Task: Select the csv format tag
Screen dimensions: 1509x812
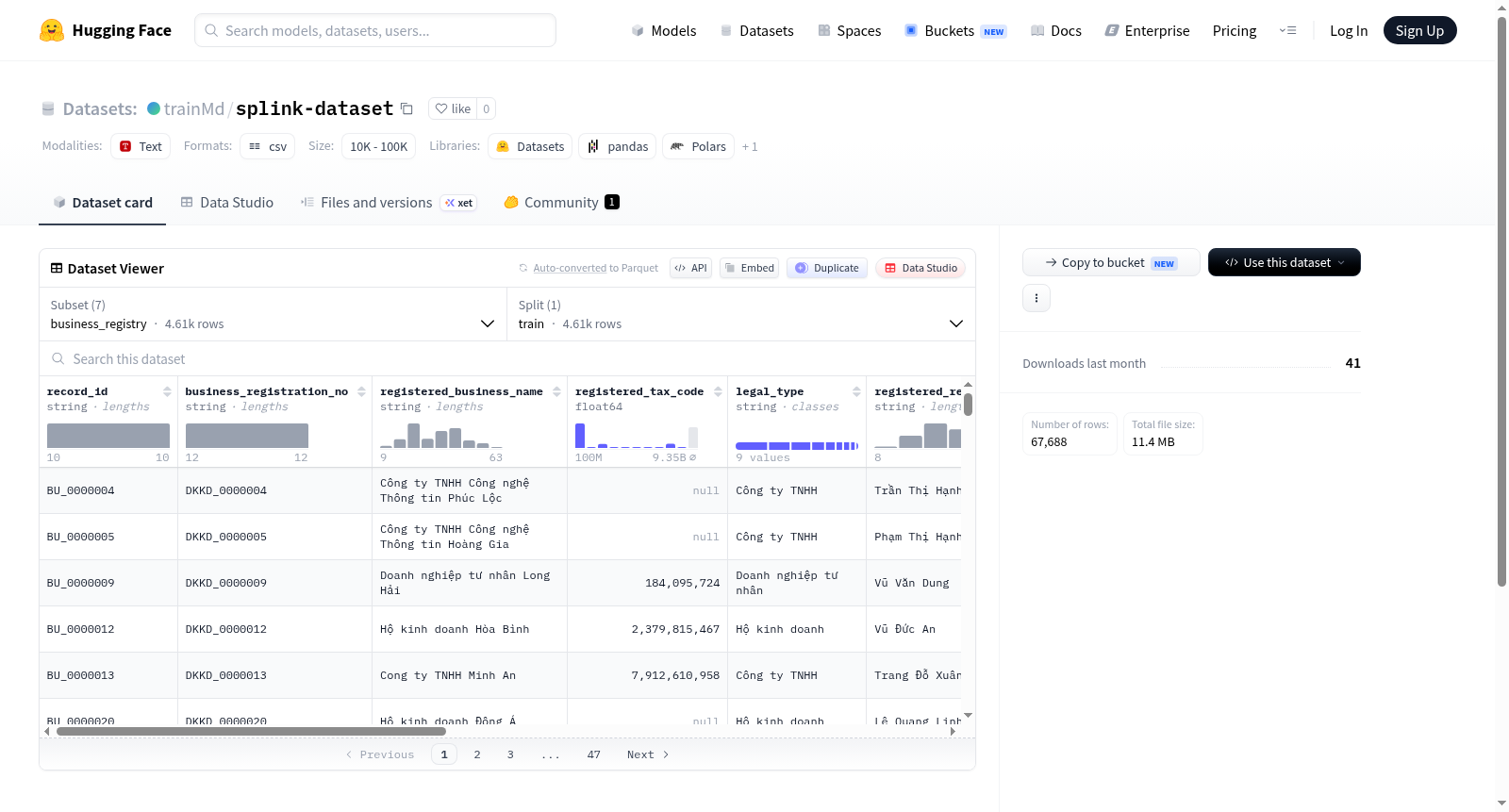Action: [268, 146]
